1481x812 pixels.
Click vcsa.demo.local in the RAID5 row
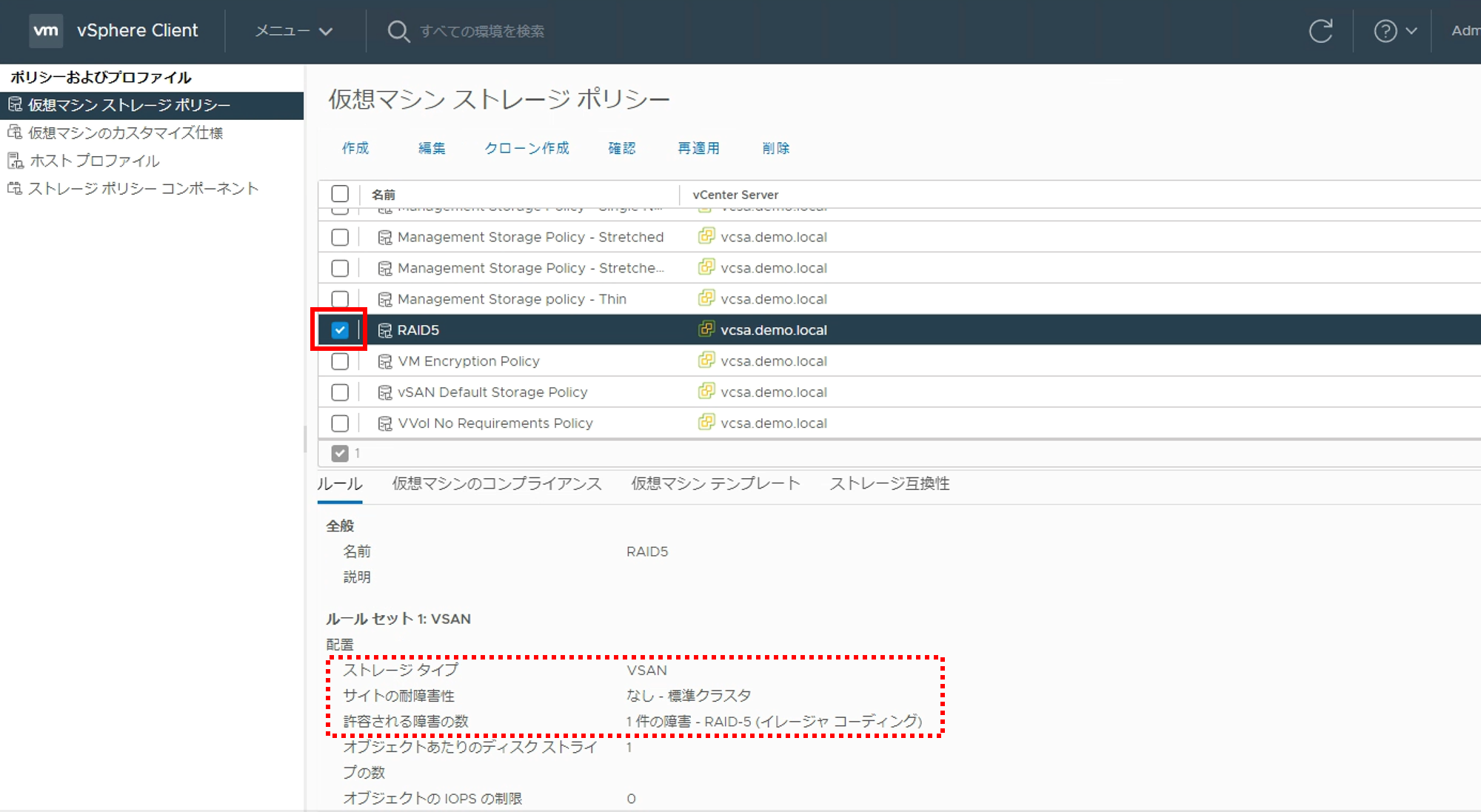click(x=774, y=330)
